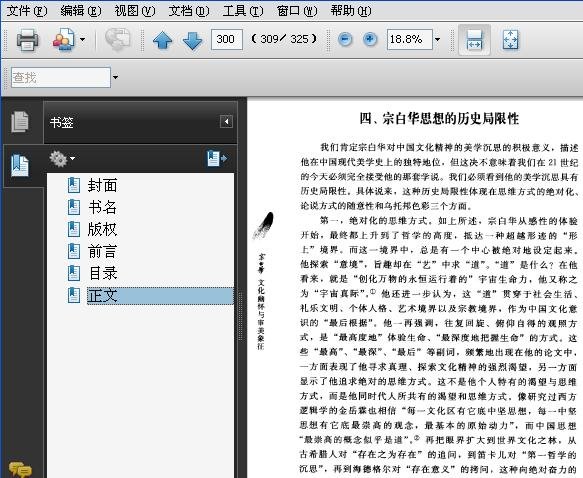Select the fit full page icon
The width and height of the screenshot is (583, 478).
[510, 39]
